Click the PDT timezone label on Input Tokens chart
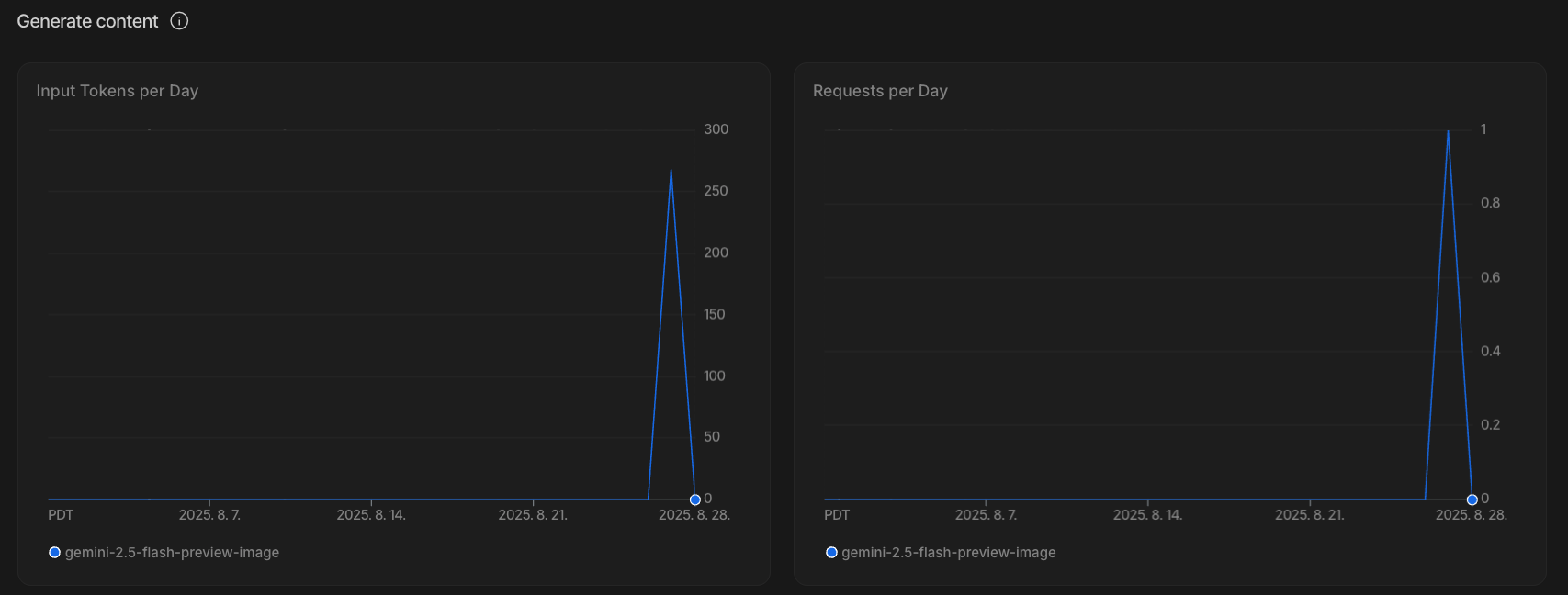Viewport: 1568px width, 595px height. pos(61,515)
